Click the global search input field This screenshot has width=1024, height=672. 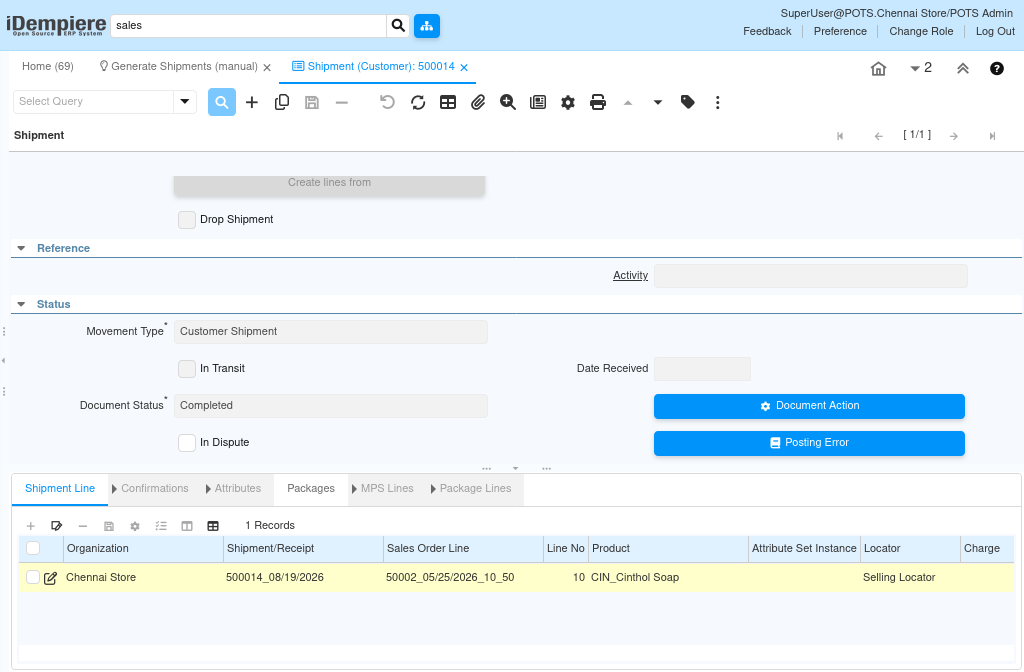pos(249,25)
